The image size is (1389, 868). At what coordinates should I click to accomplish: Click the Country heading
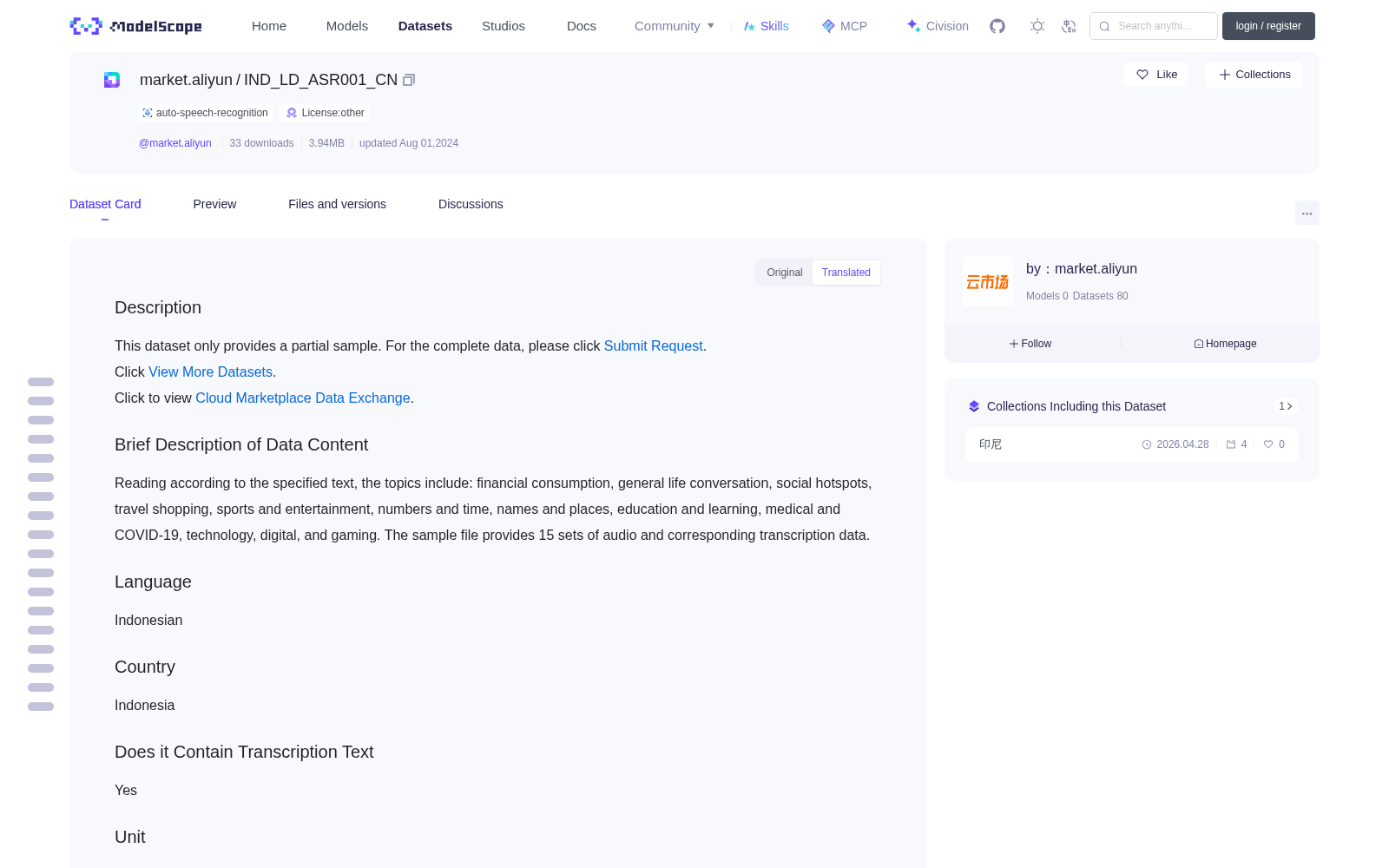coord(145,667)
